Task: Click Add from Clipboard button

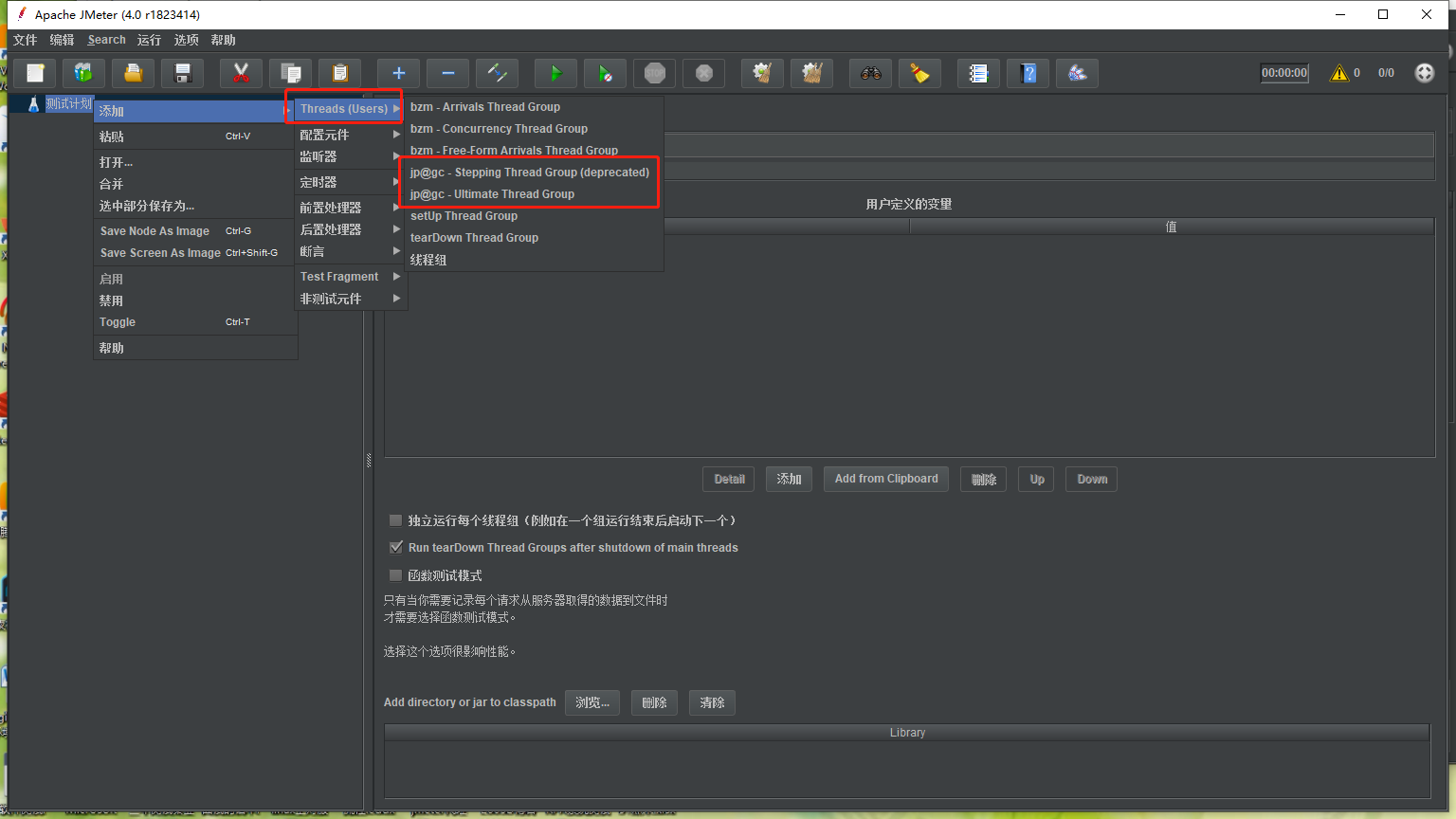Action: (886, 480)
